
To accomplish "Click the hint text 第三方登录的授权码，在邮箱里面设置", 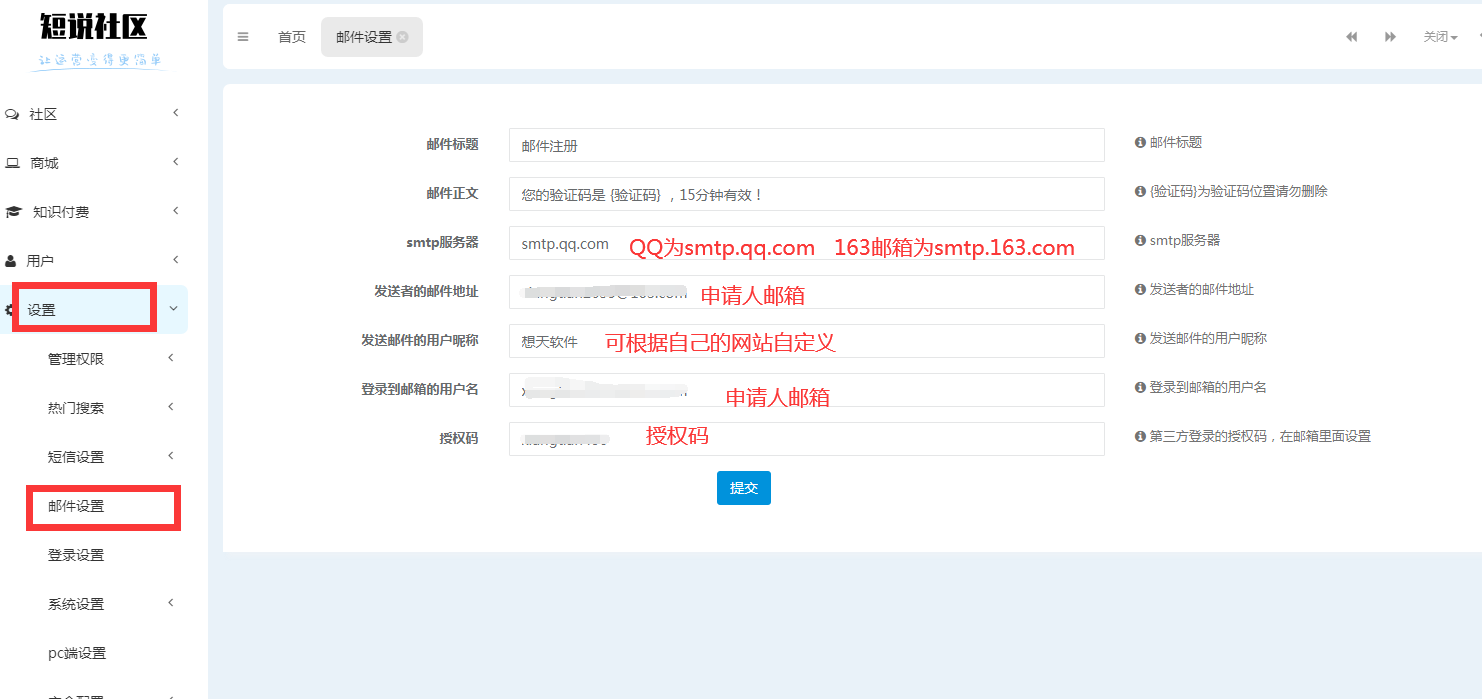I will click(1260, 436).
